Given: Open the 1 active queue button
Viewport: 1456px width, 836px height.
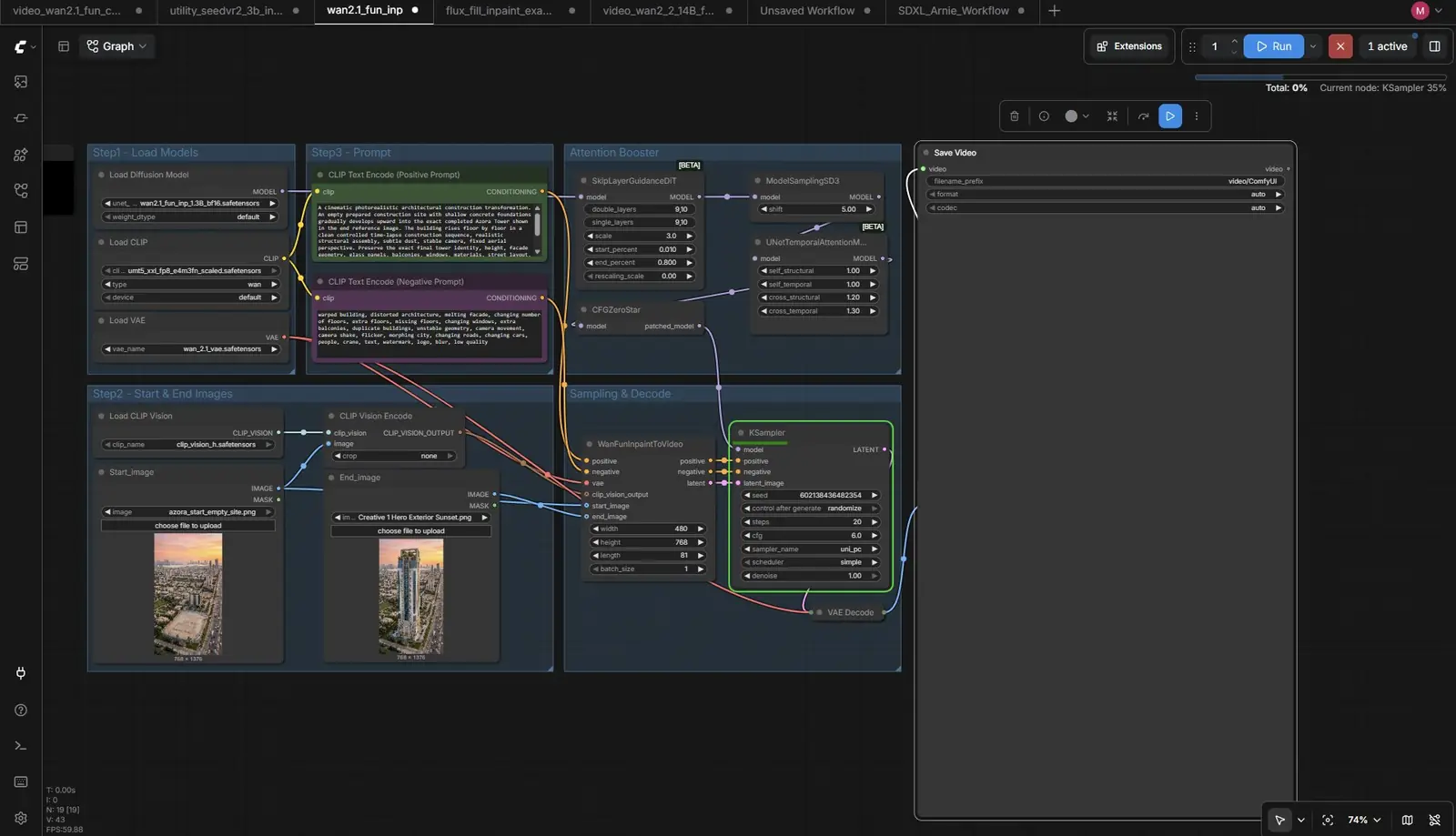Looking at the screenshot, I should coord(1387,46).
